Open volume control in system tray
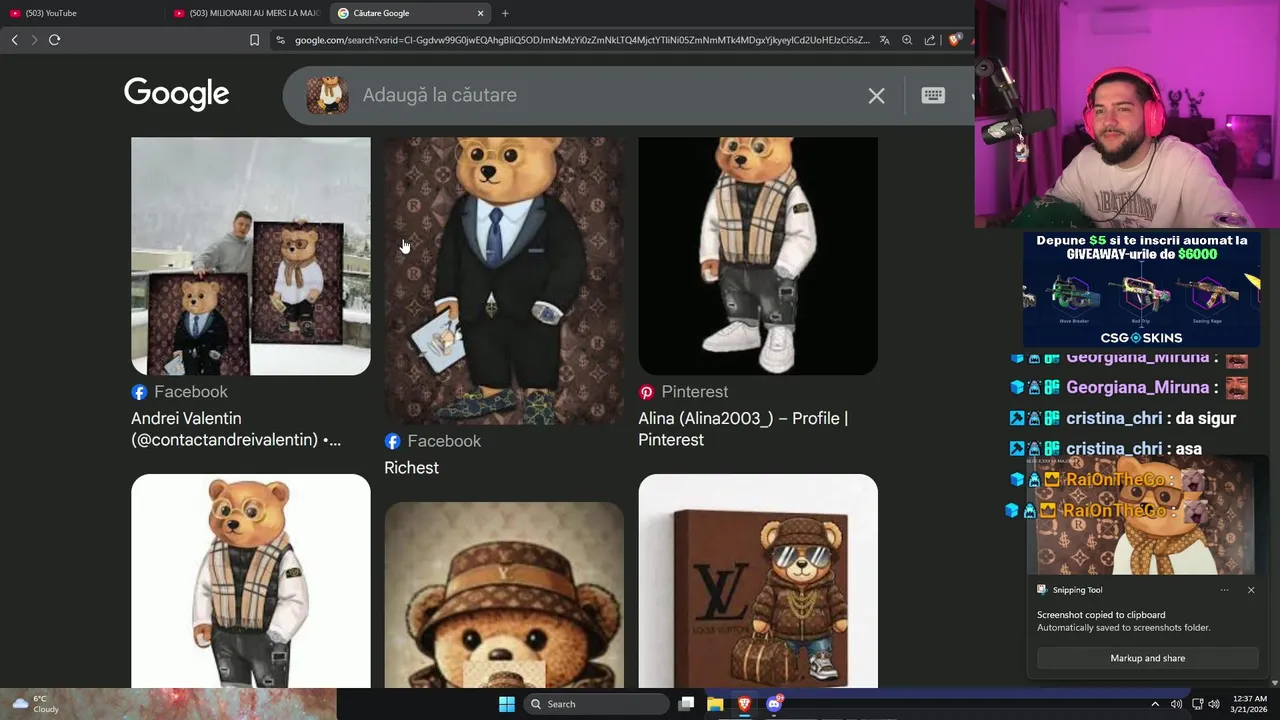The image size is (1280, 720). tap(1214, 704)
